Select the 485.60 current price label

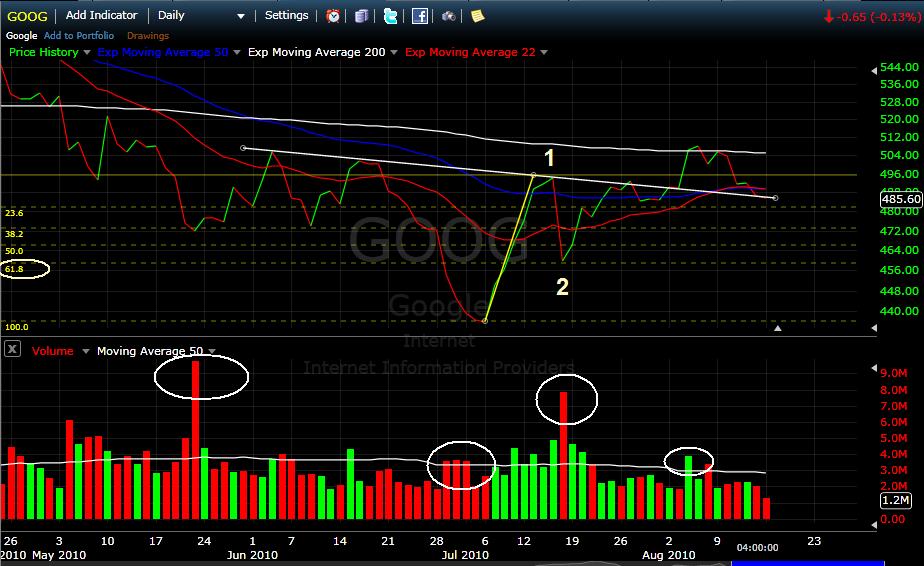point(901,199)
